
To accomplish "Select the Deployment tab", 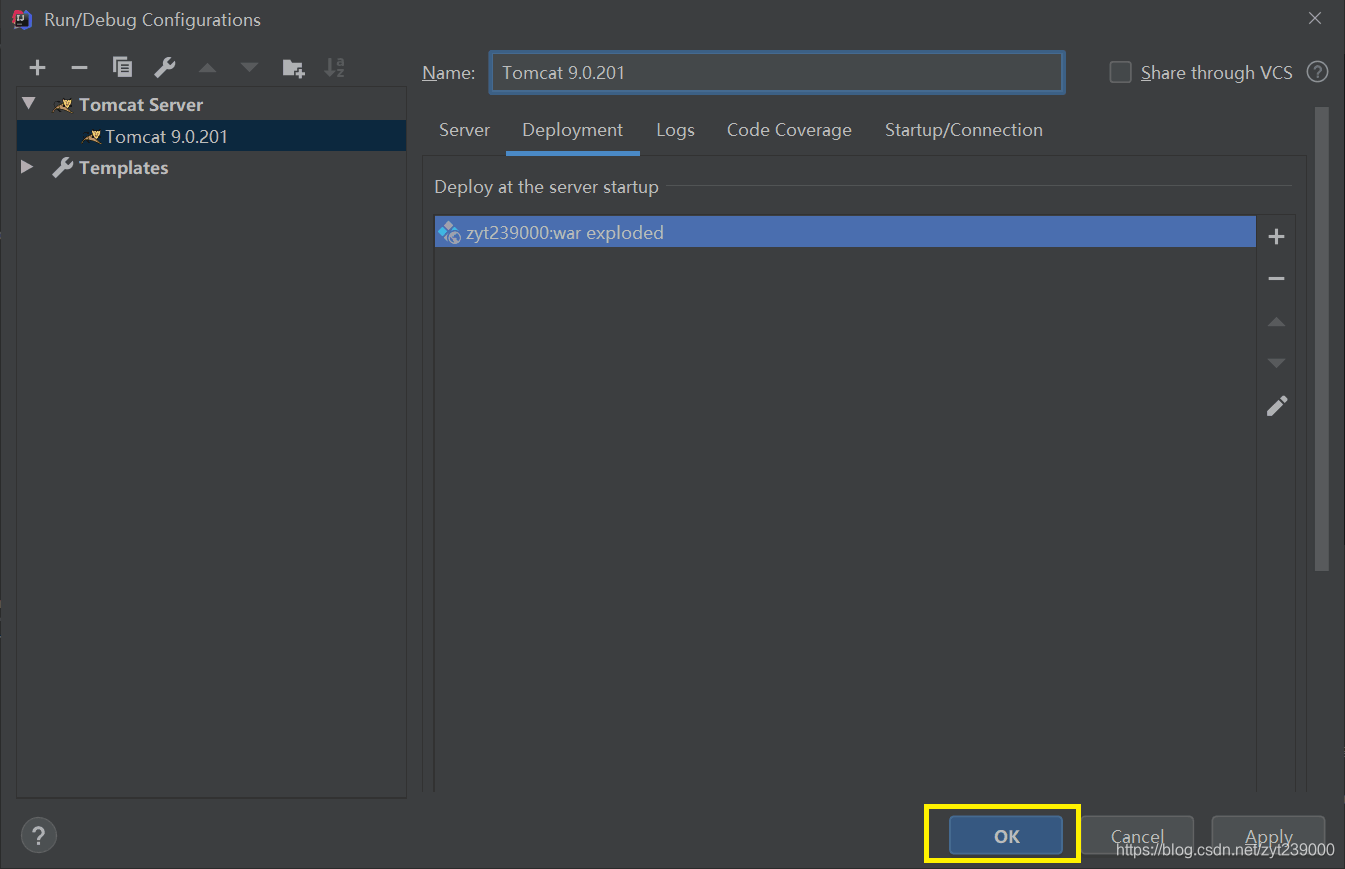I will [x=572, y=130].
